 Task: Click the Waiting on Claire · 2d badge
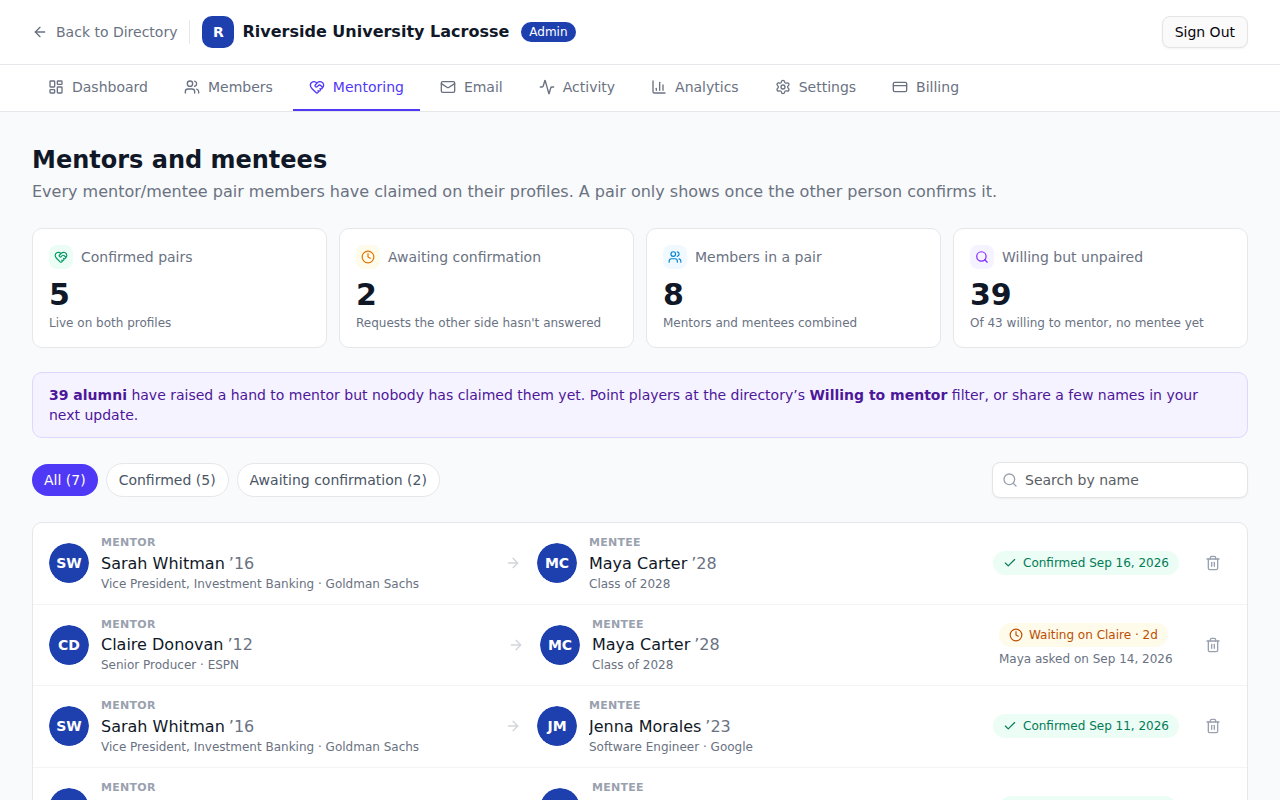pyautogui.click(x=1083, y=635)
